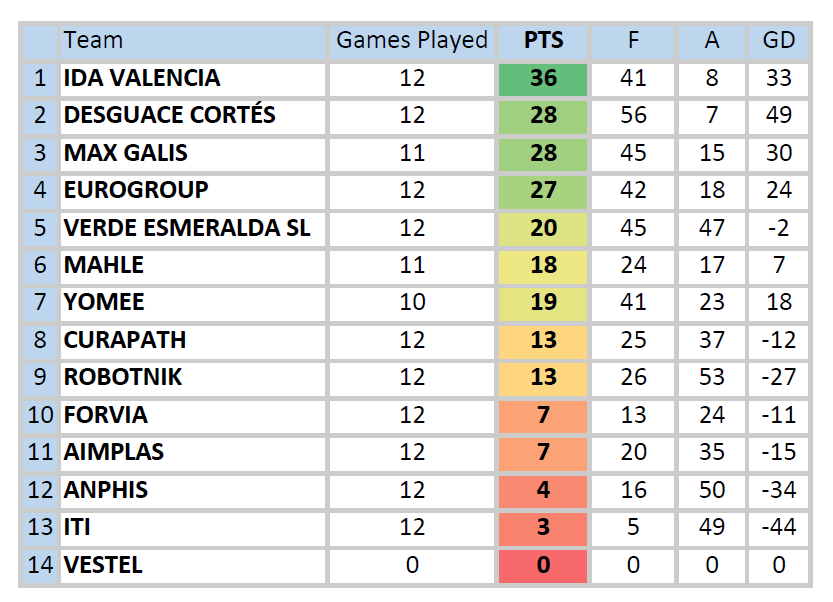Click the green 36 points cell
The height and width of the screenshot is (602, 833).
(543, 78)
